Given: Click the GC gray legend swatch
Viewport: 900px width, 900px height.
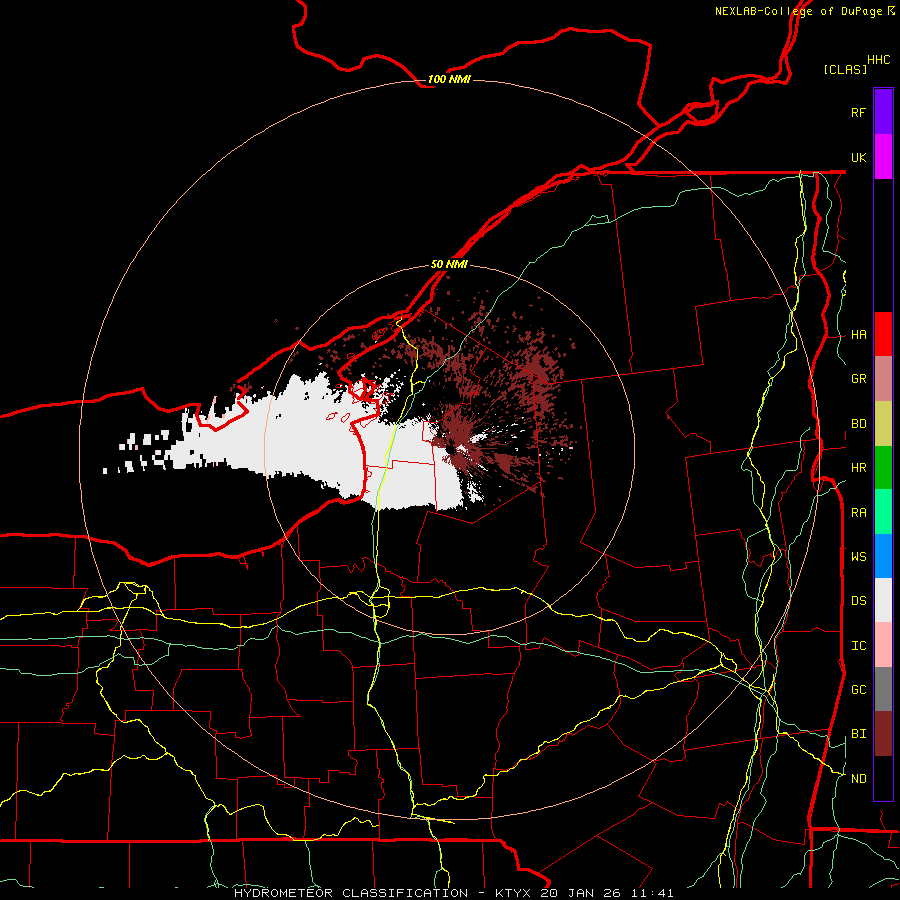Looking at the screenshot, I should [883, 689].
